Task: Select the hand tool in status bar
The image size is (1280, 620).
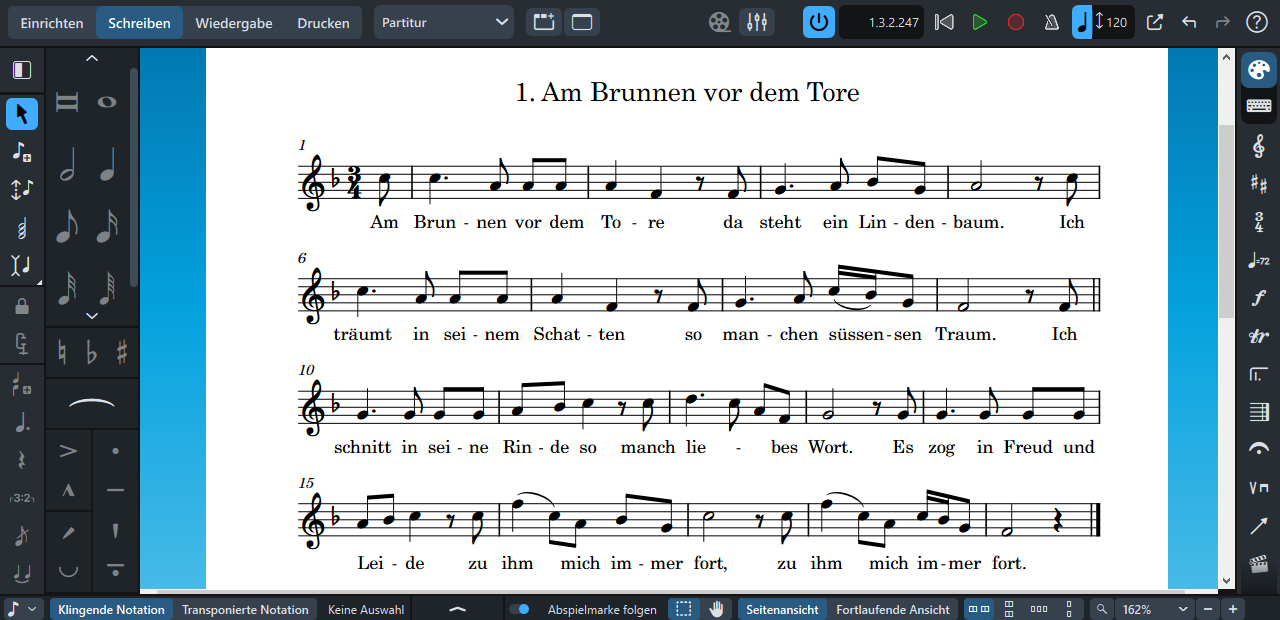Action: 716,609
